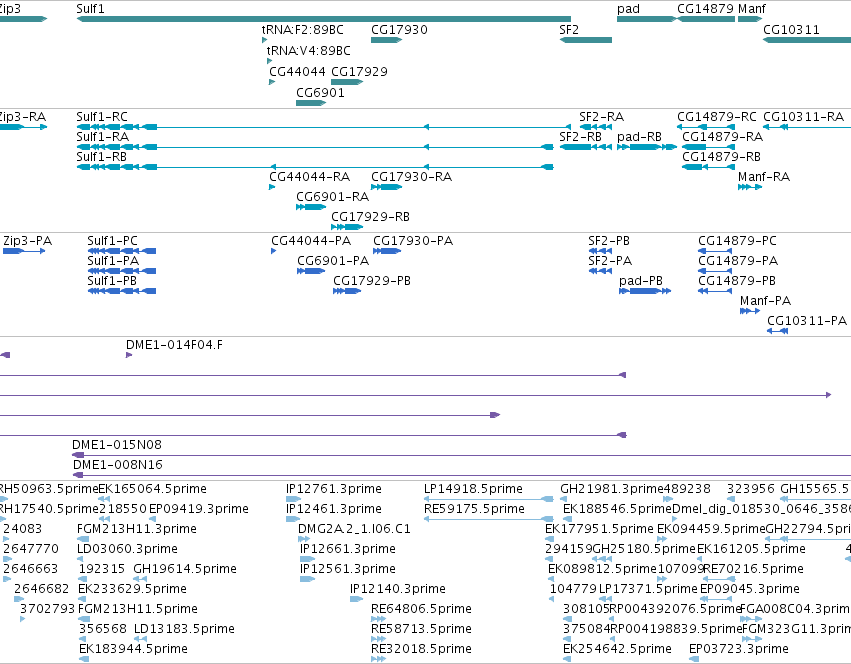The image size is (851, 664).
Task: Select the CG14879-RC transcript label
Action: point(717,117)
